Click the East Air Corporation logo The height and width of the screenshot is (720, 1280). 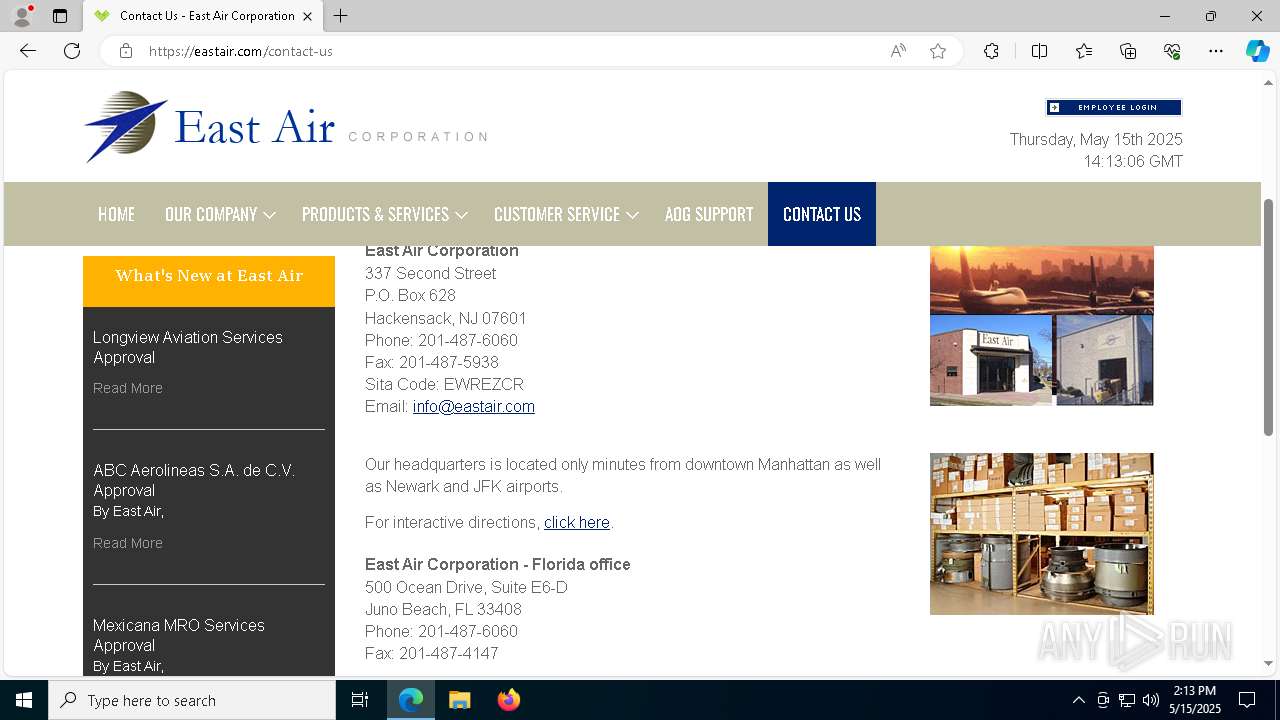[285, 127]
